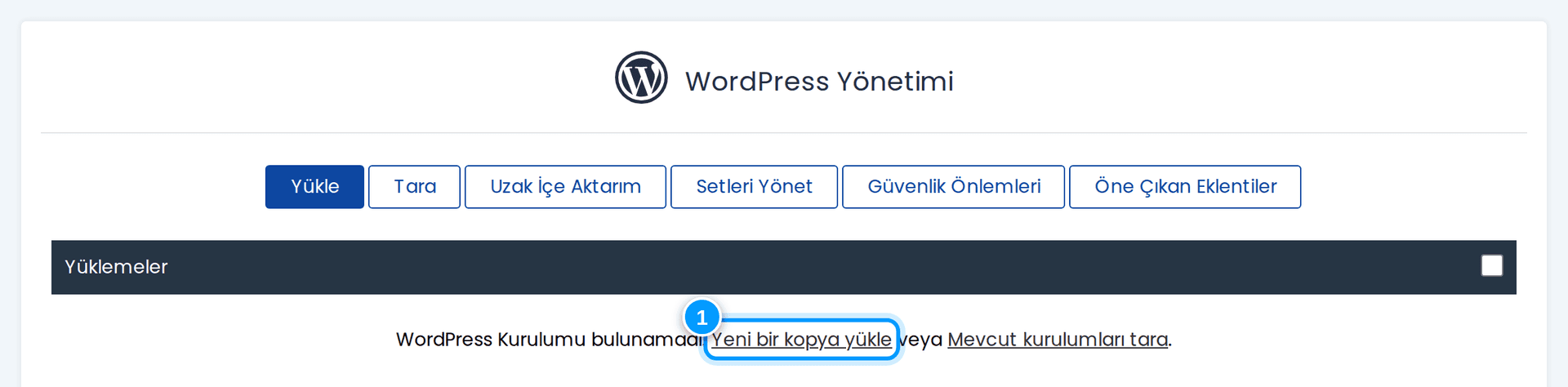Click the WordPress logo icon
1568x387 pixels.
(x=641, y=78)
